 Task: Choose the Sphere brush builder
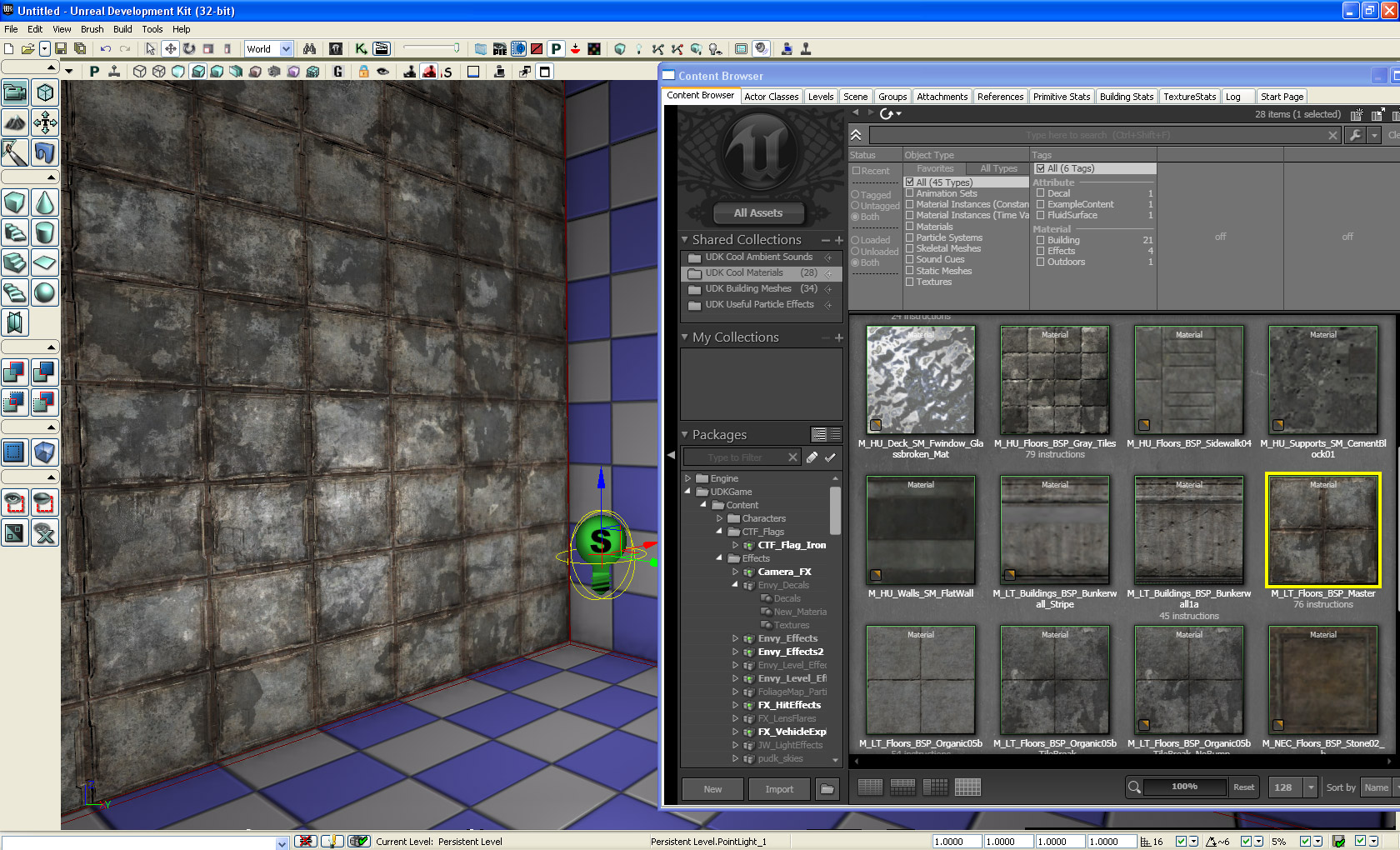45,292
